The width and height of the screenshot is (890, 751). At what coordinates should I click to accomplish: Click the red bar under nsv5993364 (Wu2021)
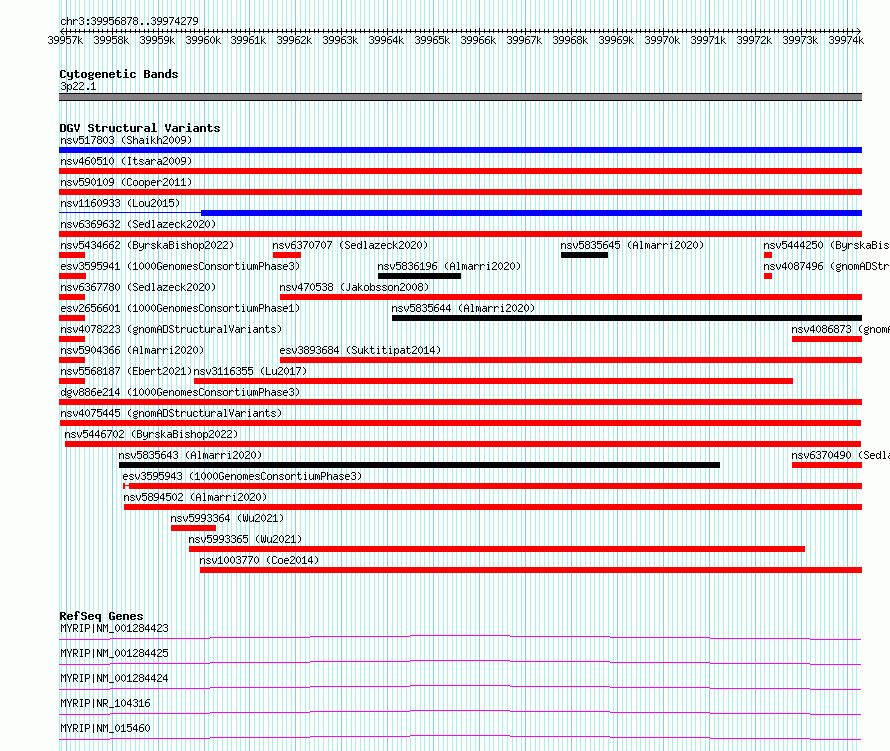194,528
